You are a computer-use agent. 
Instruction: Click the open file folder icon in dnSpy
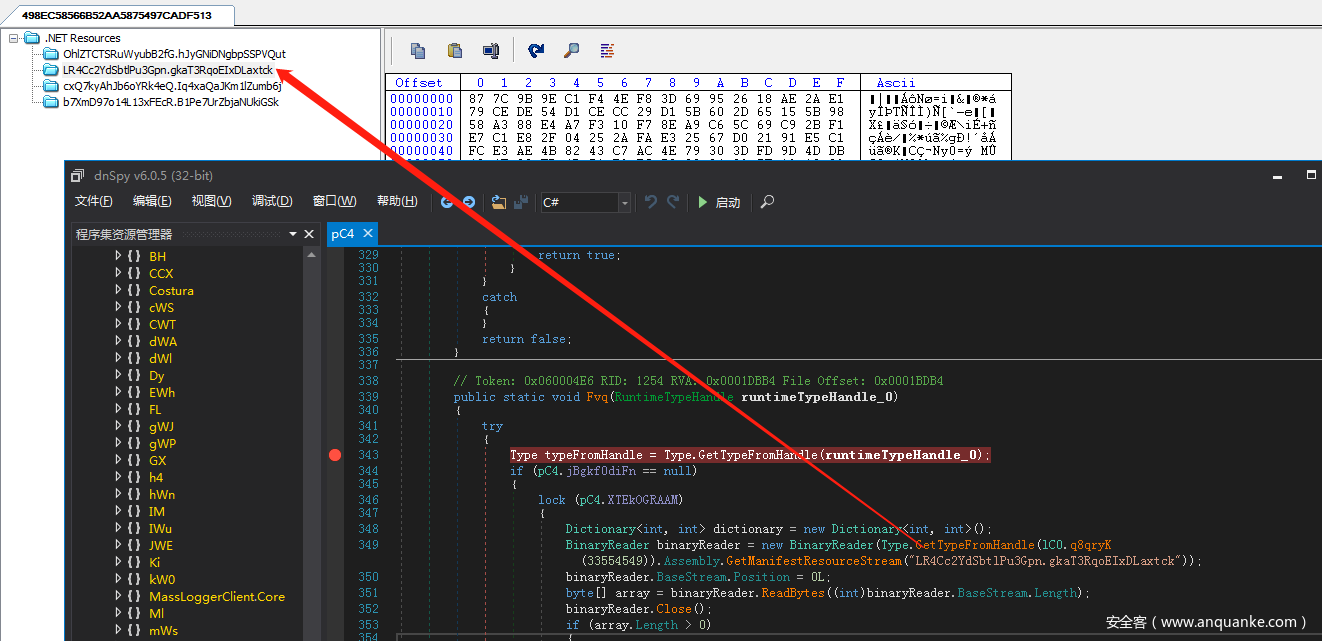(x=499, y=202)
